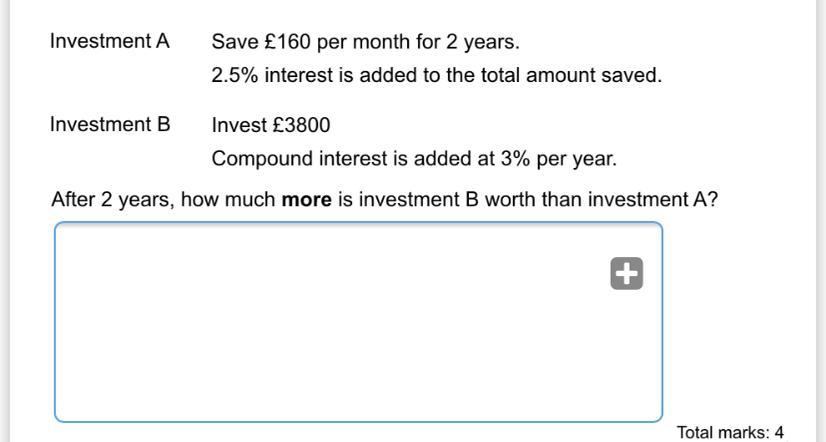Image resolution: width=826 pixels, height=442 pixels.
Task: Select the '£3800' amount in Investment B
Action: pos(301,125)
